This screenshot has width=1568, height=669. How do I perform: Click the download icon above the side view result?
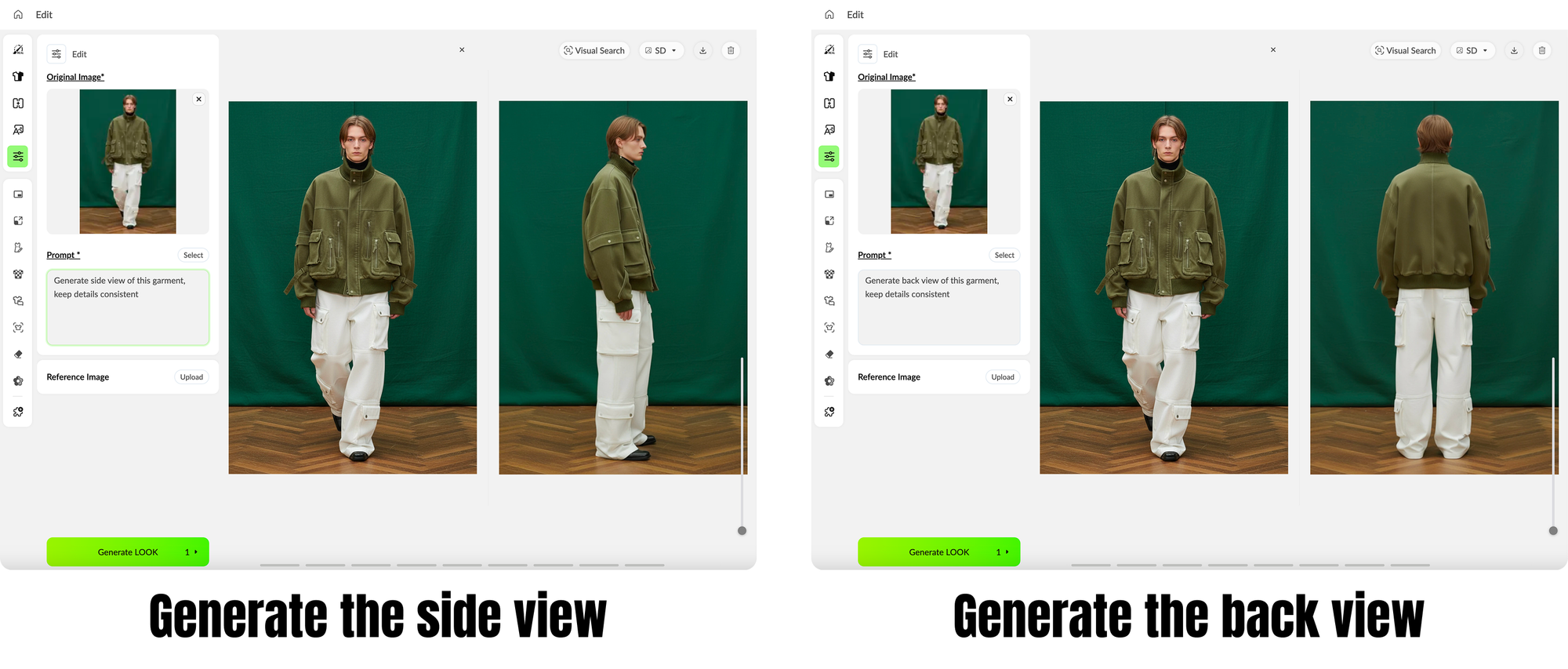click(x=702, y=51)
